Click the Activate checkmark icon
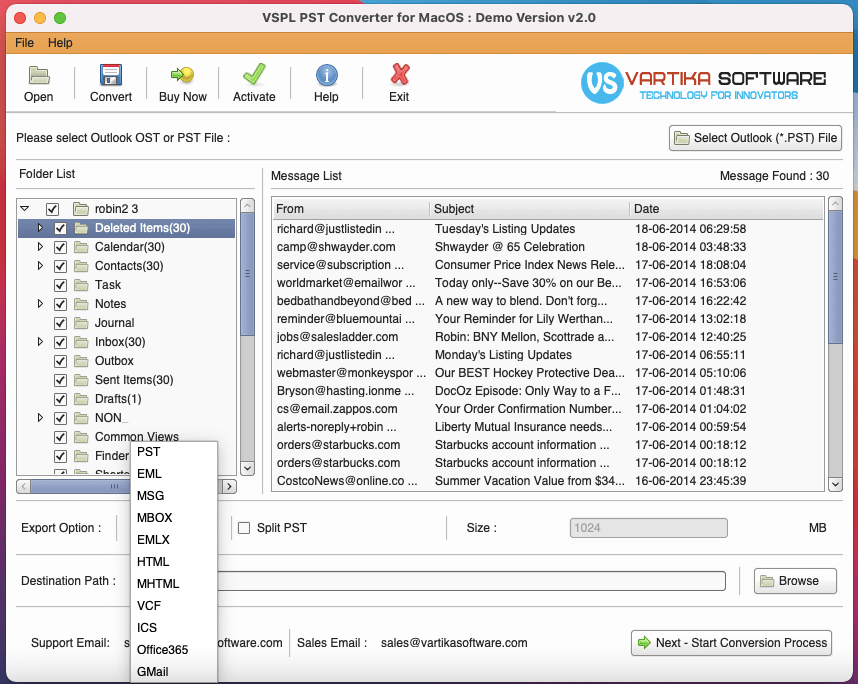Screen dimensions: 858x684 pos(254,74)
